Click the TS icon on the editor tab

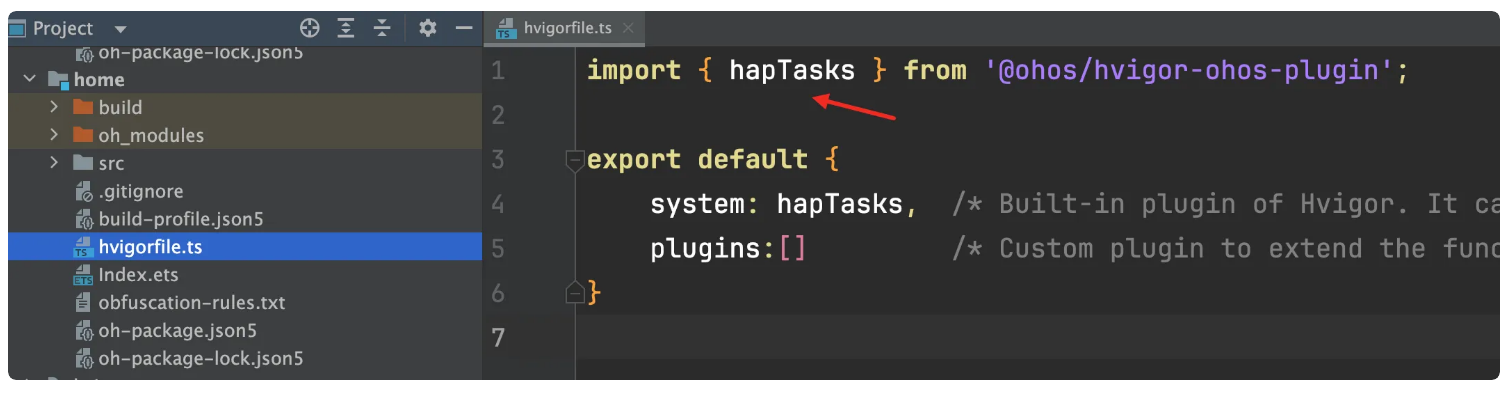507,29
